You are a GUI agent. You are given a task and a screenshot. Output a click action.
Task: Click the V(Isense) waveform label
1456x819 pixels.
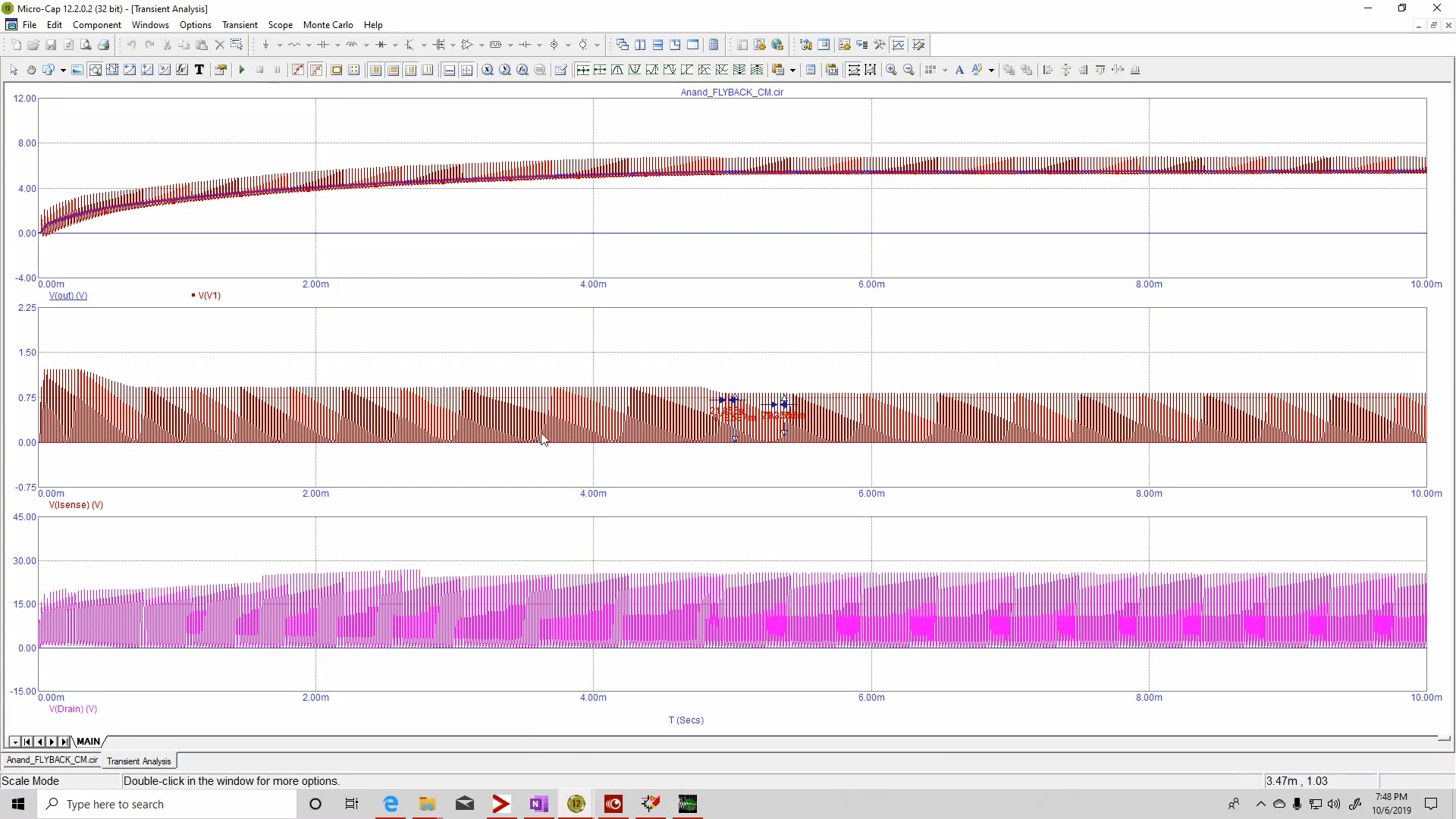(76, 505)
